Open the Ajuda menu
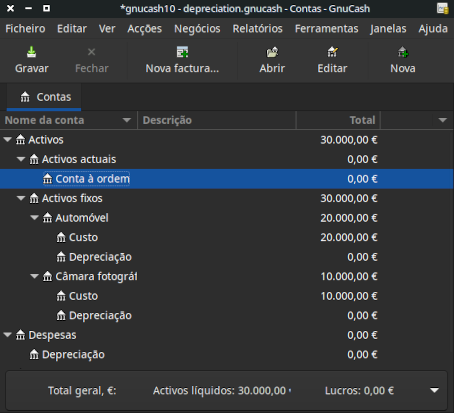Screen dimensions: 454x413 point(433,29)
